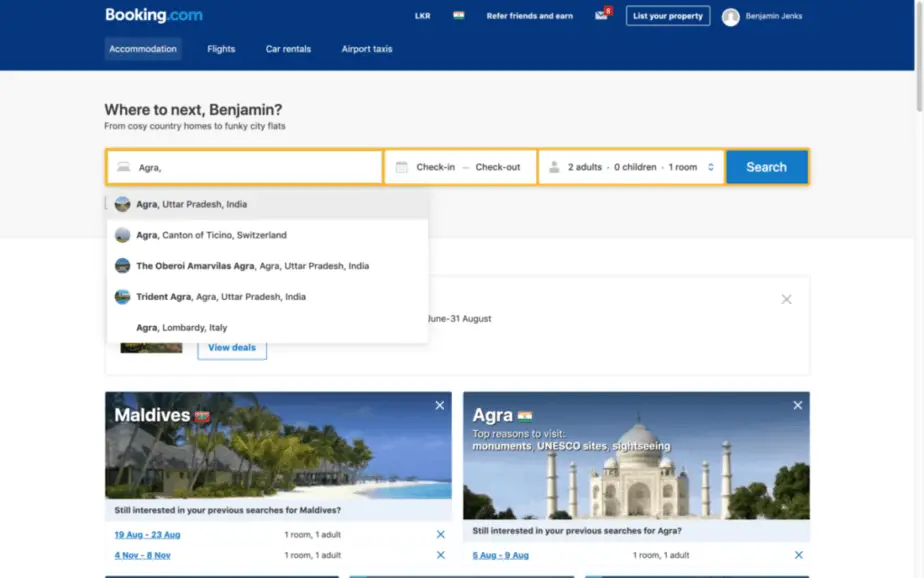Click thumbnail beside Agra, Uttar Pradesh suggestion
924x578 pixels.
123,204
